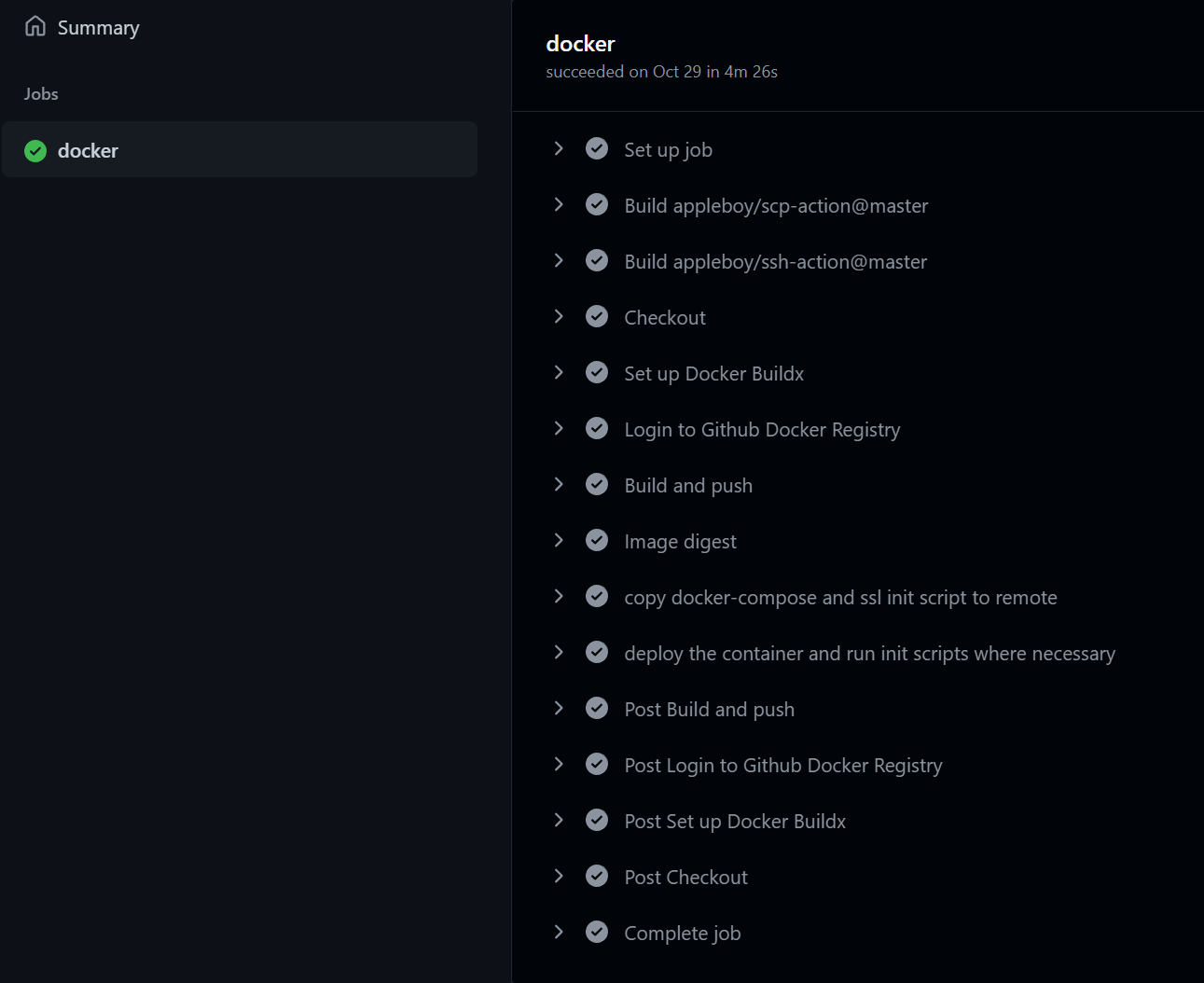The image size is (1204, 983).
Task: Click the docker job heading title
Action: pyautogui.click(x=580, y=44)
